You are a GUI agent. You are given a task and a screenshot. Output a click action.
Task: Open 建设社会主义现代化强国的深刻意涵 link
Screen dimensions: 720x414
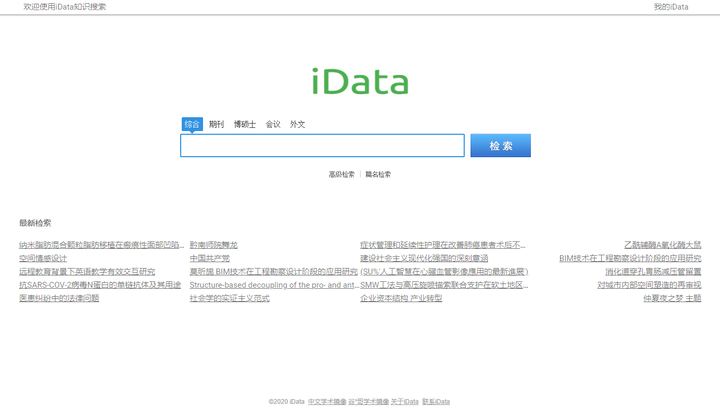[x=424, y=258]
